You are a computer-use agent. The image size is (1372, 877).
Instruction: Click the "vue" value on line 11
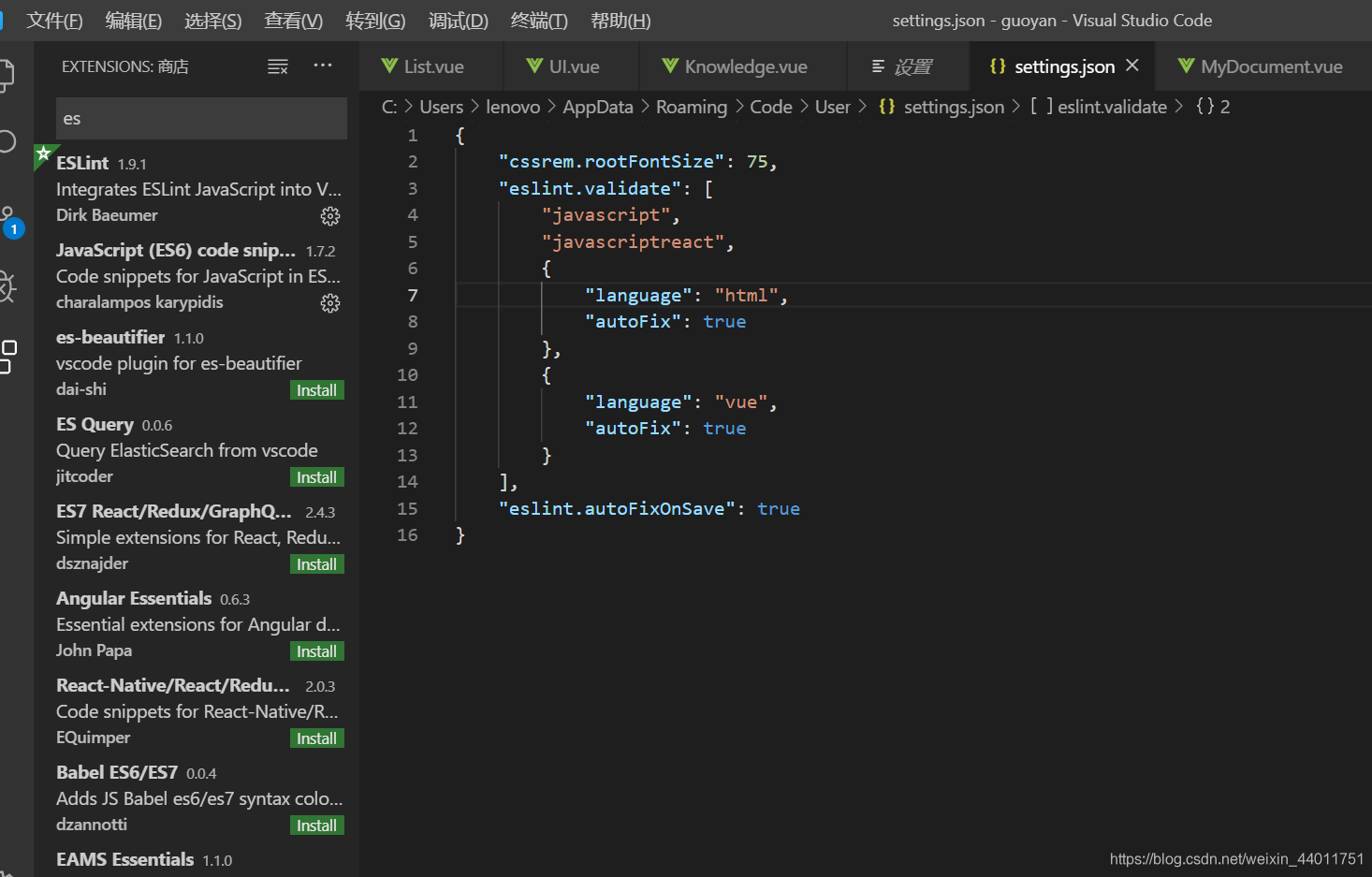tap(741, 402)
